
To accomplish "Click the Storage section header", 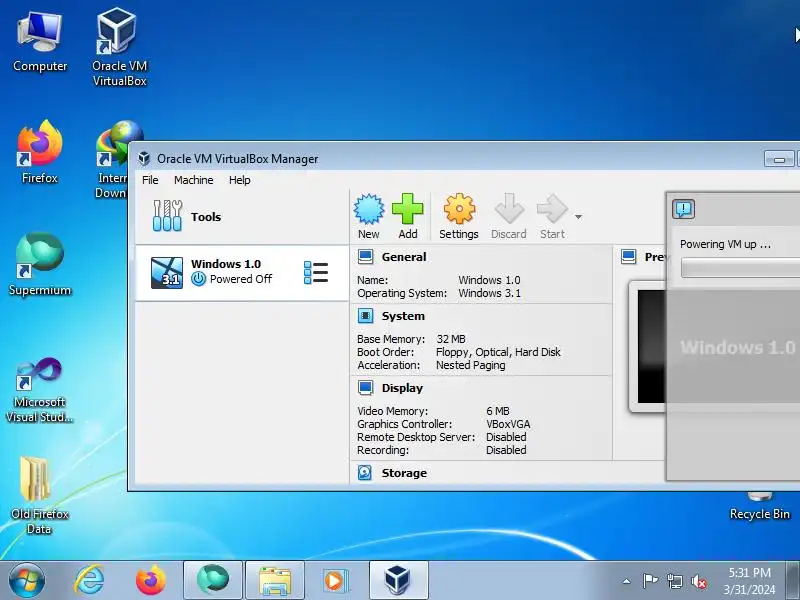I will coord(404,473).
